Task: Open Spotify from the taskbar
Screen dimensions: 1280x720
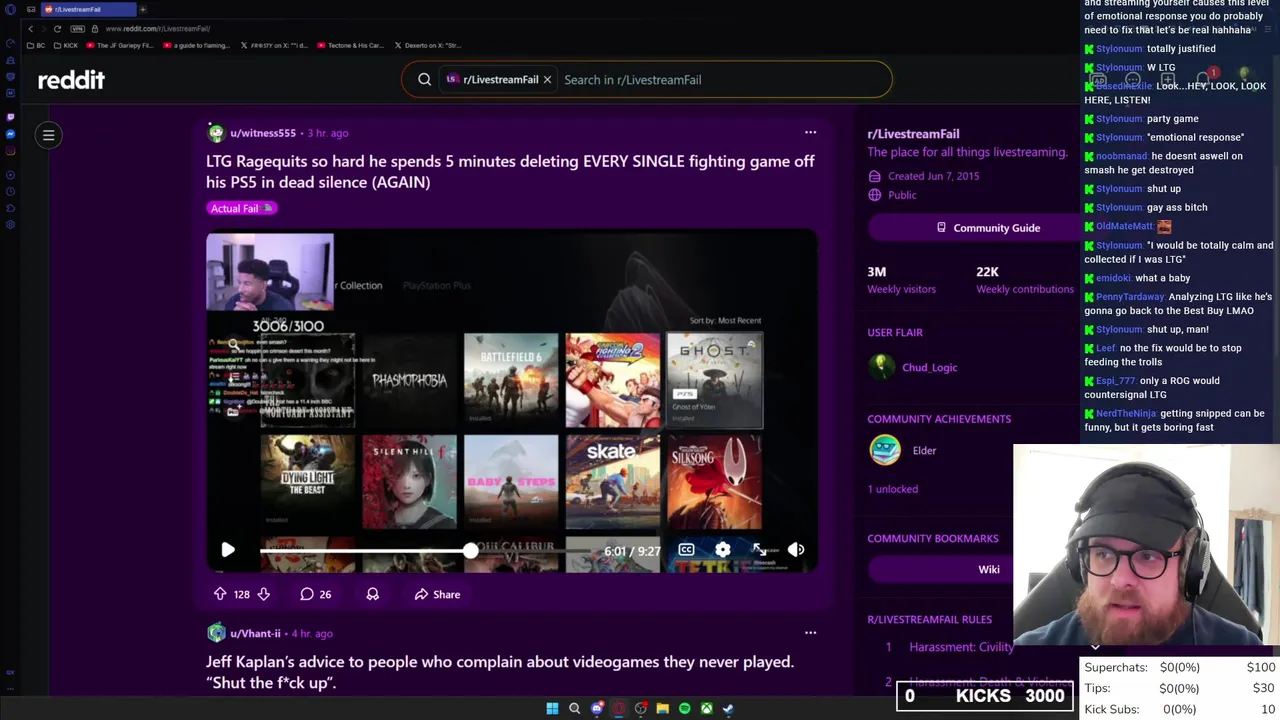Action: [x=684, y=708]
